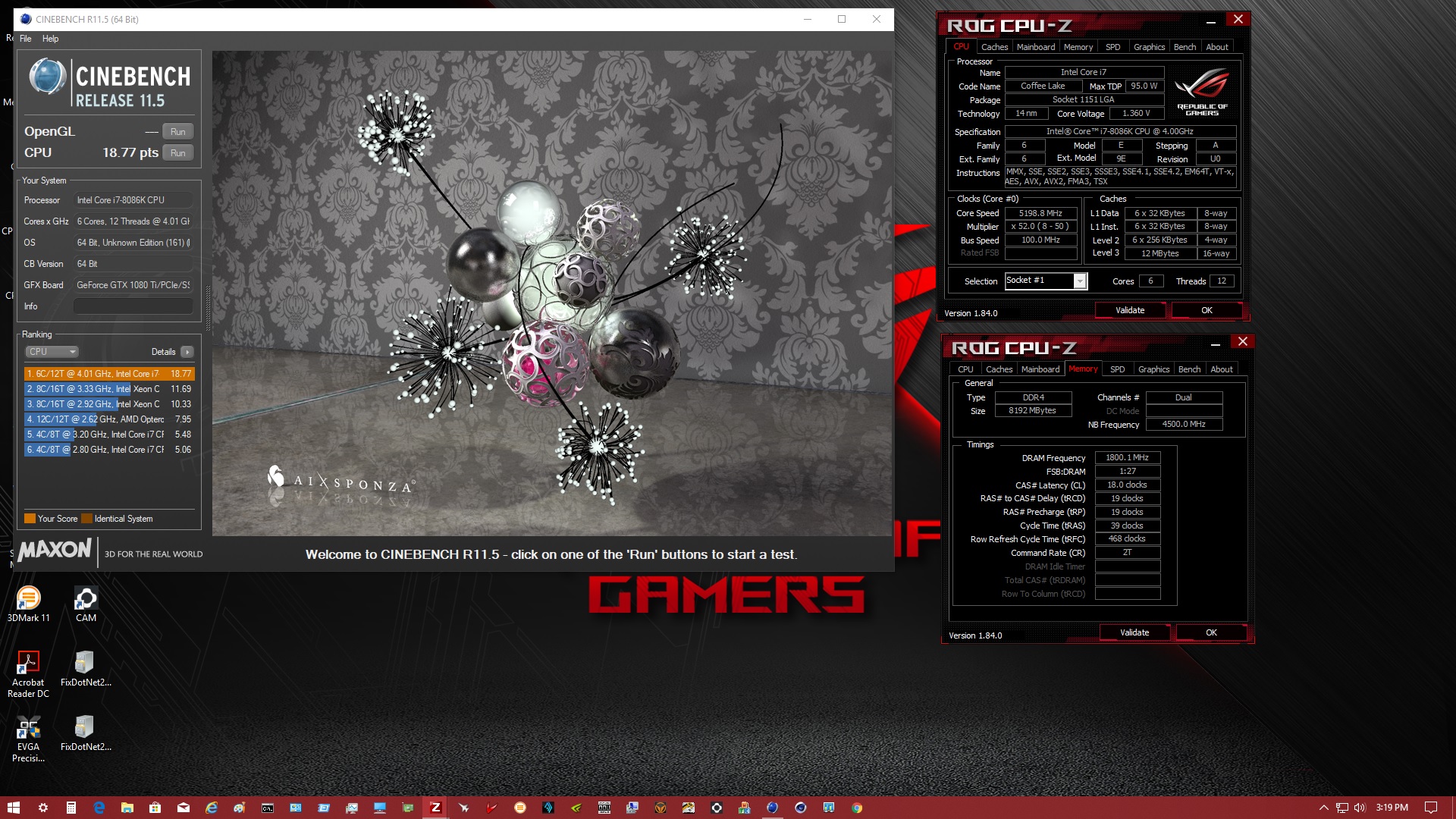Switch to the CPU-Z taskbar icon
This screenshot has width=1456, height=819.
point(435,808)
